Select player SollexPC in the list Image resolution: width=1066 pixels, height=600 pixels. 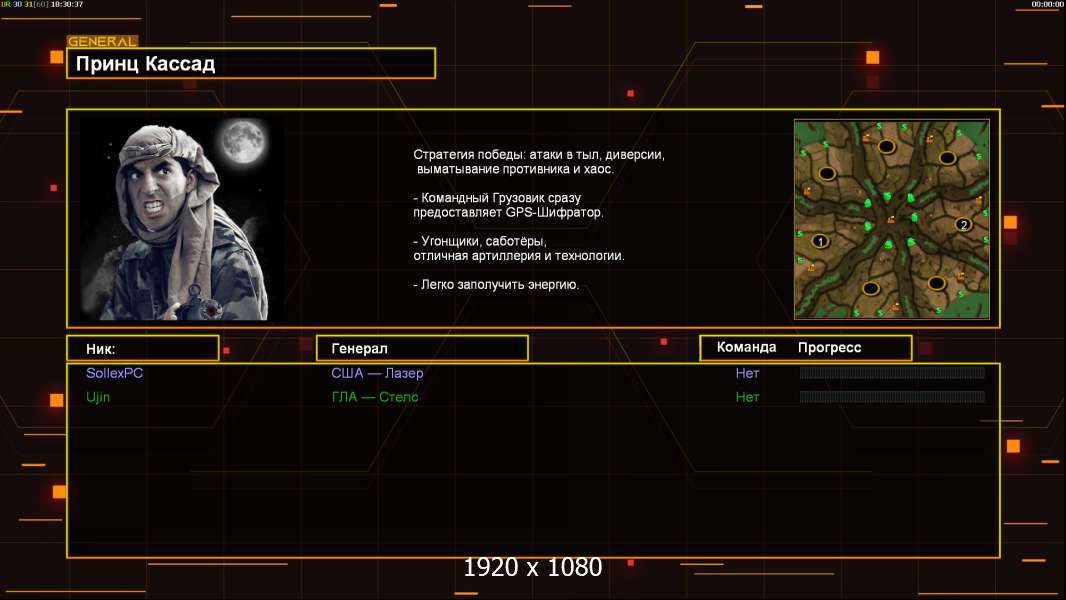tap(115, 373)
